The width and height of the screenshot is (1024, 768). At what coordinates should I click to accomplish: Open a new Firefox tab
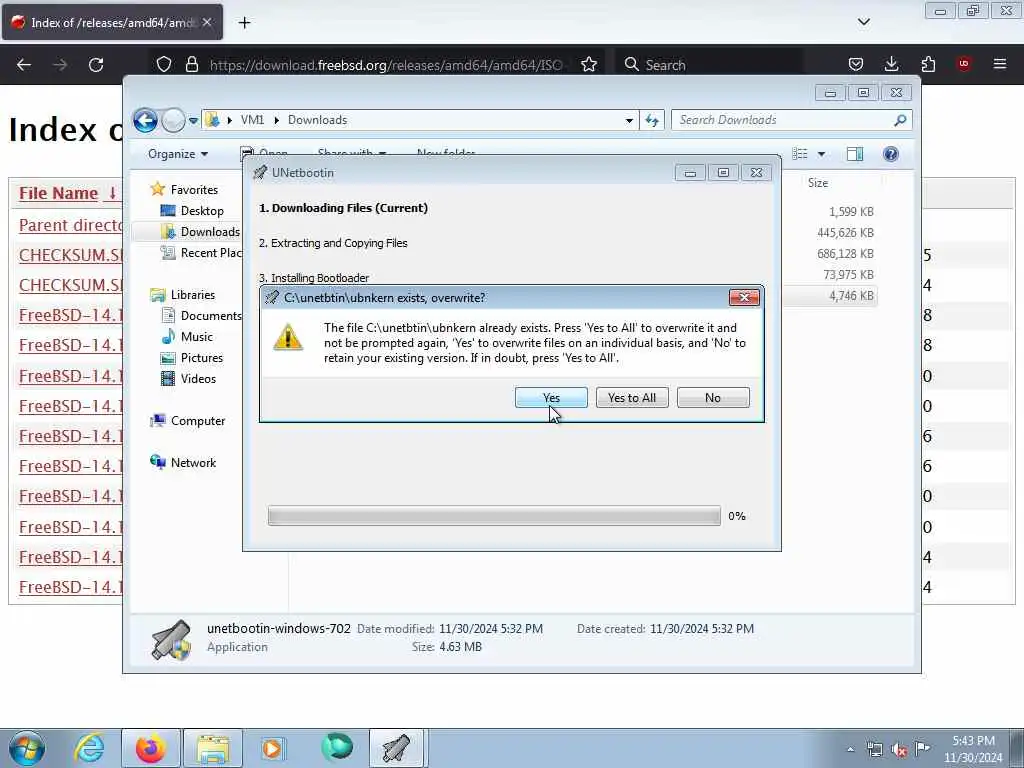click(x=244, y=23)
